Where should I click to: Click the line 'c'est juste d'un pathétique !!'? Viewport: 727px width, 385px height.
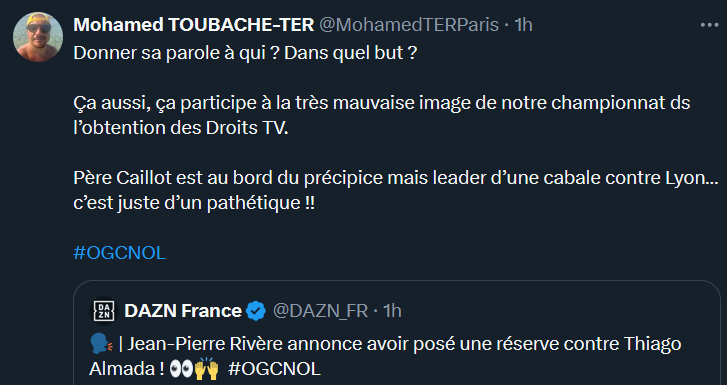(x=194, y=203)
